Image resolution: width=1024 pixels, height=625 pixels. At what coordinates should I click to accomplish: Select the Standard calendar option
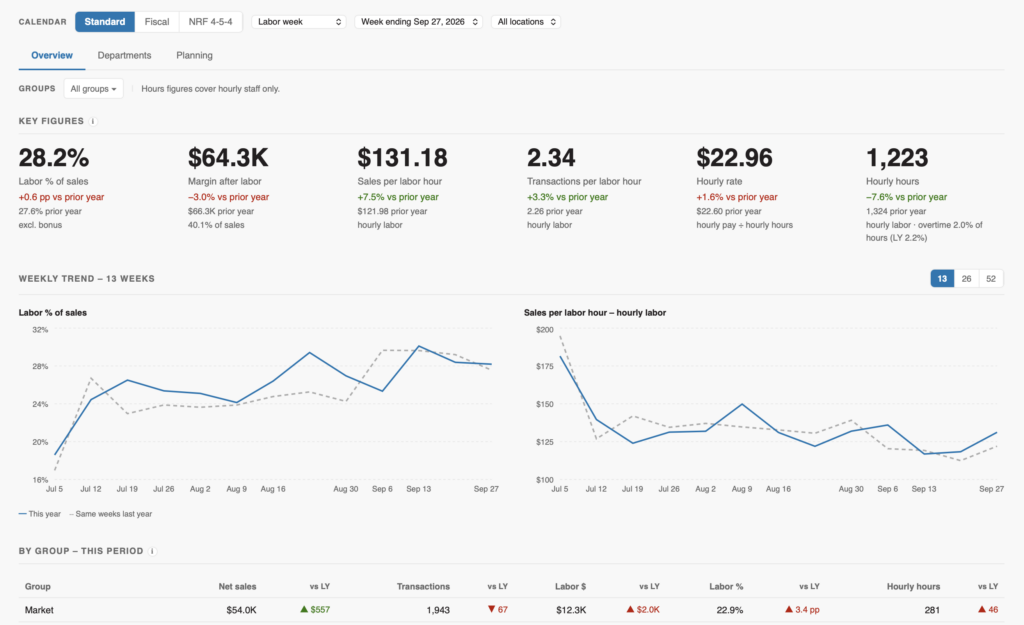[104, 22]
